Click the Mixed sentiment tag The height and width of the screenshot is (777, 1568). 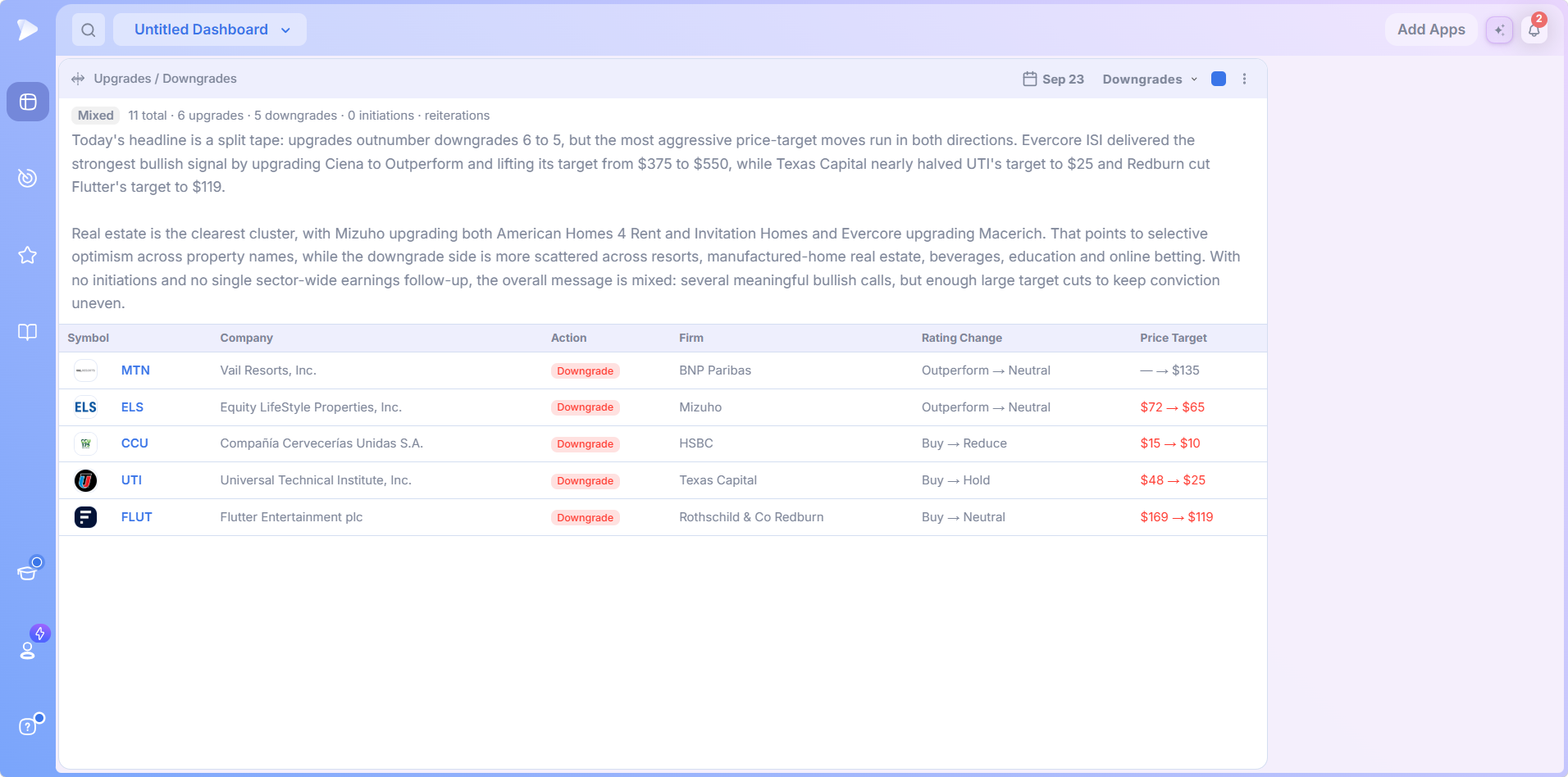click(96, 116)
